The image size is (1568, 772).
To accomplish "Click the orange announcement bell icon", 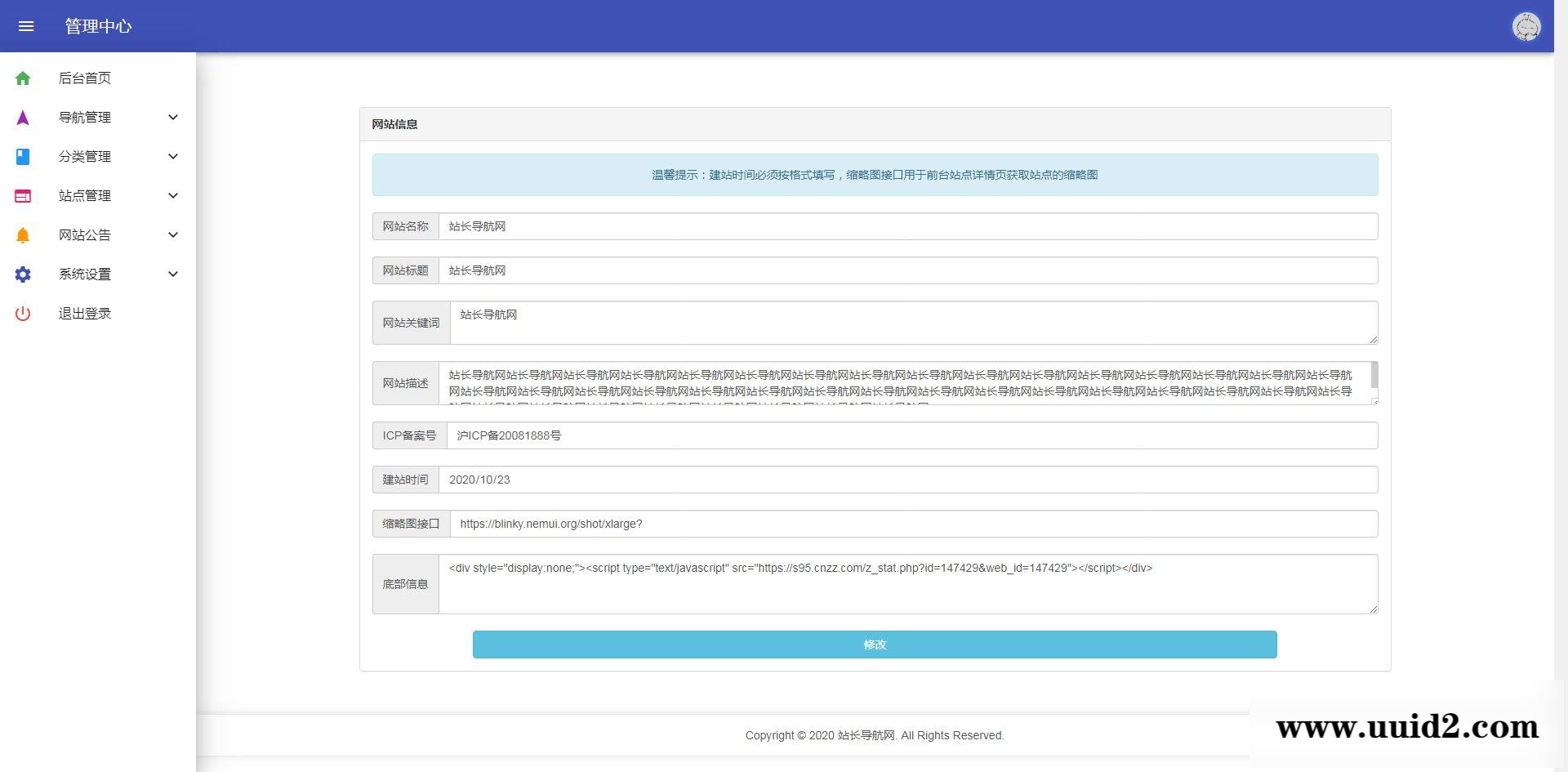I will tap(23, 235).
